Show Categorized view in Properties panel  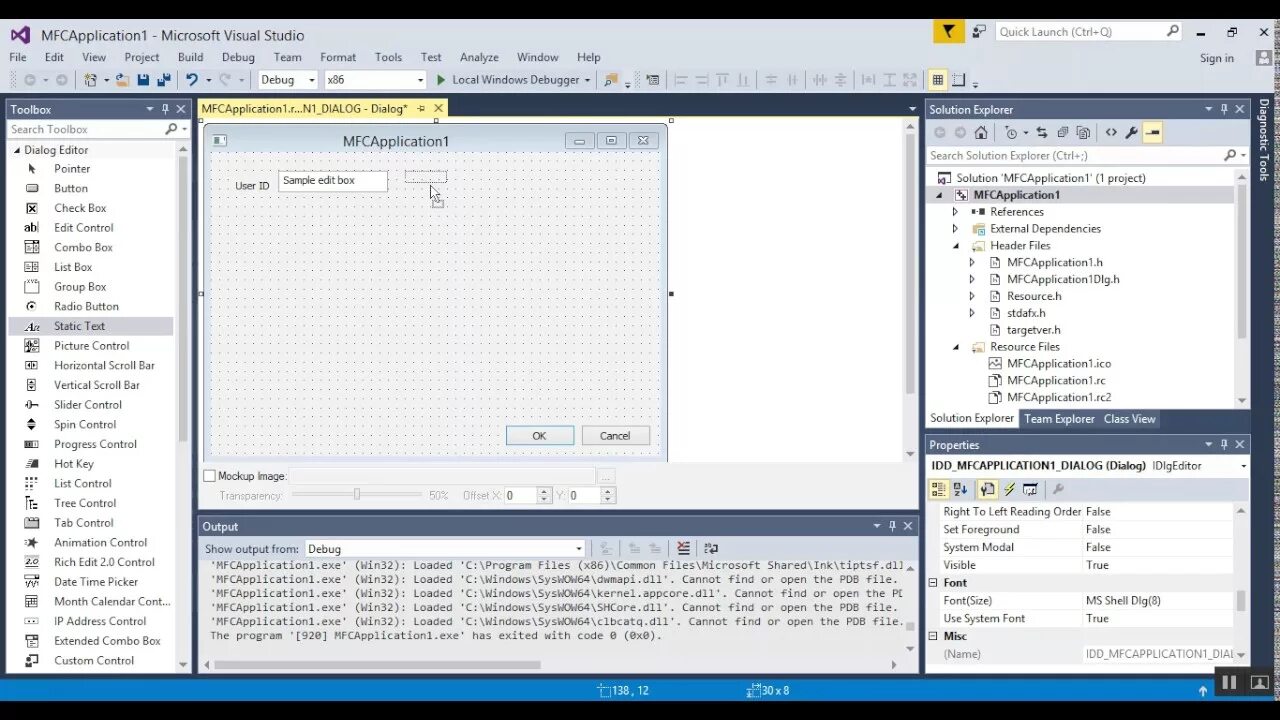click(x=939, y=489)
